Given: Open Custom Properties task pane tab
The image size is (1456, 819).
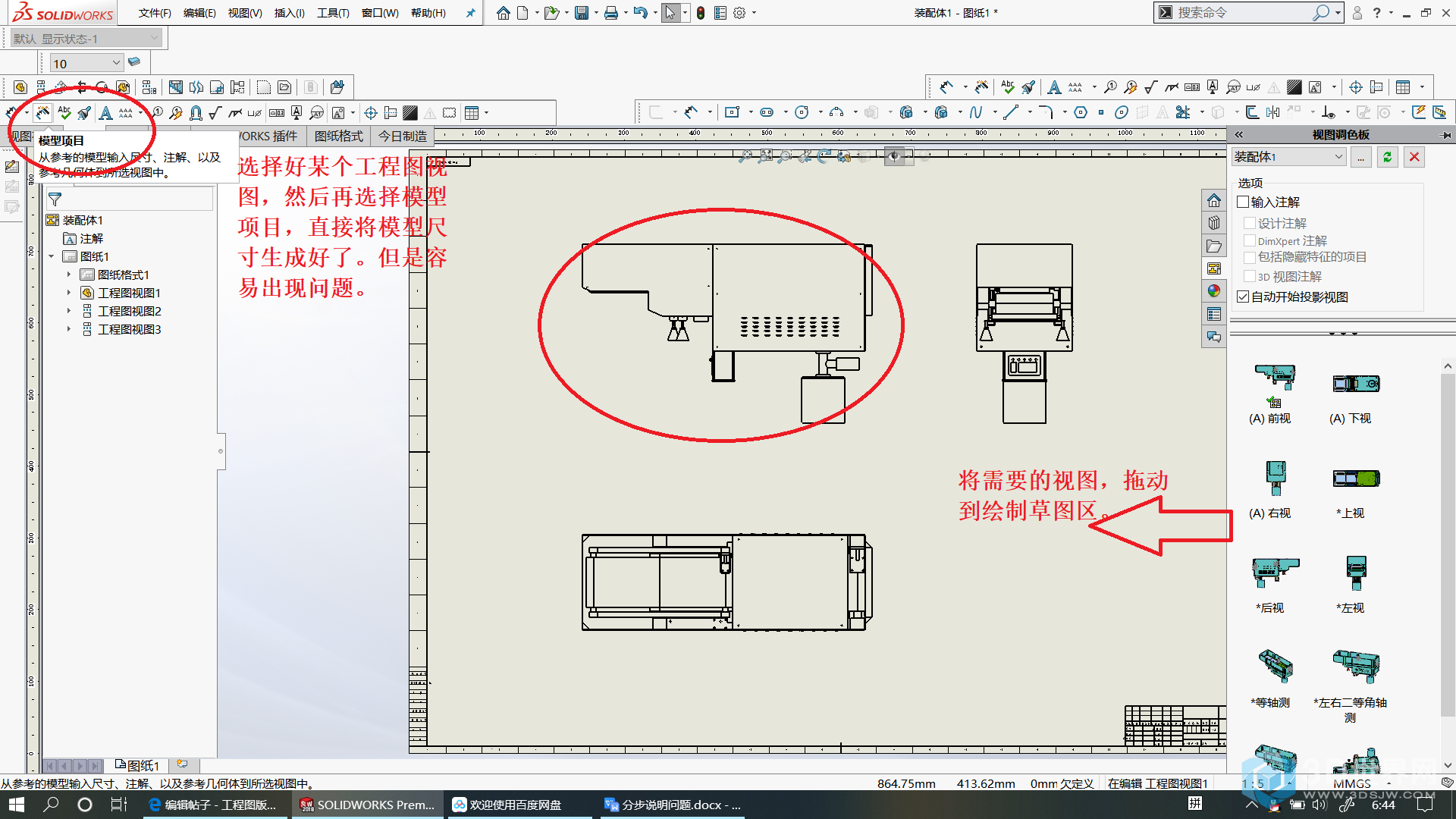Looking at the screenshot, I should tap(1214, 314).
